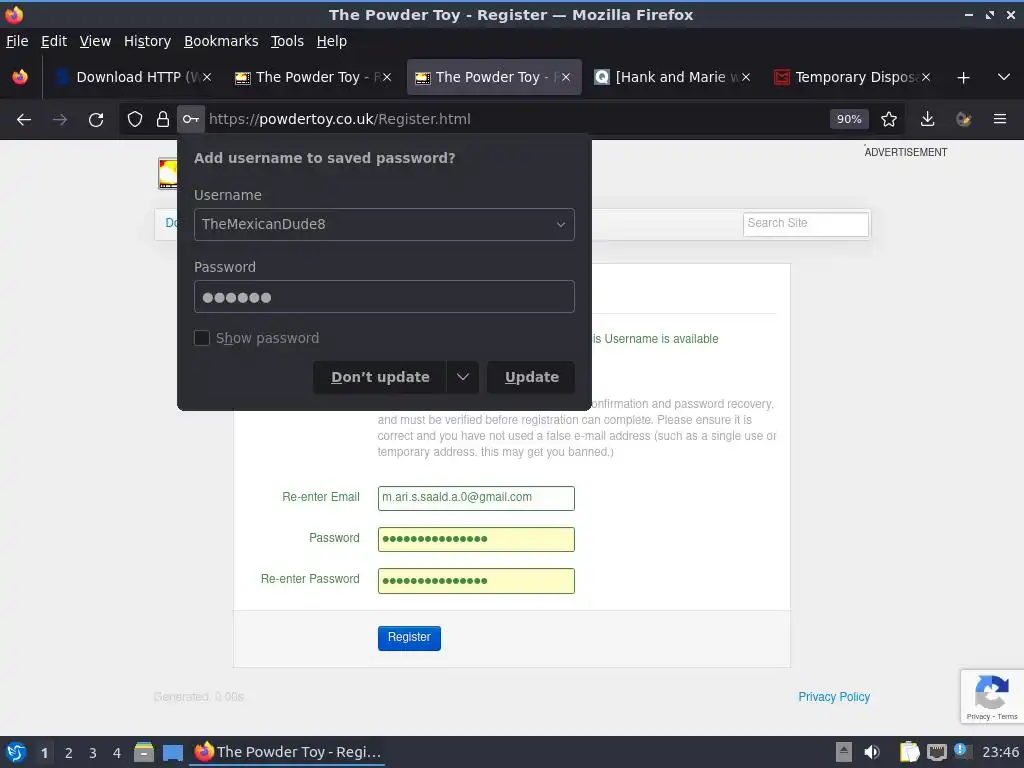Open tracking protection shield icon
Viewport: 1024px width, 768px height.
(x=135, y=119)
